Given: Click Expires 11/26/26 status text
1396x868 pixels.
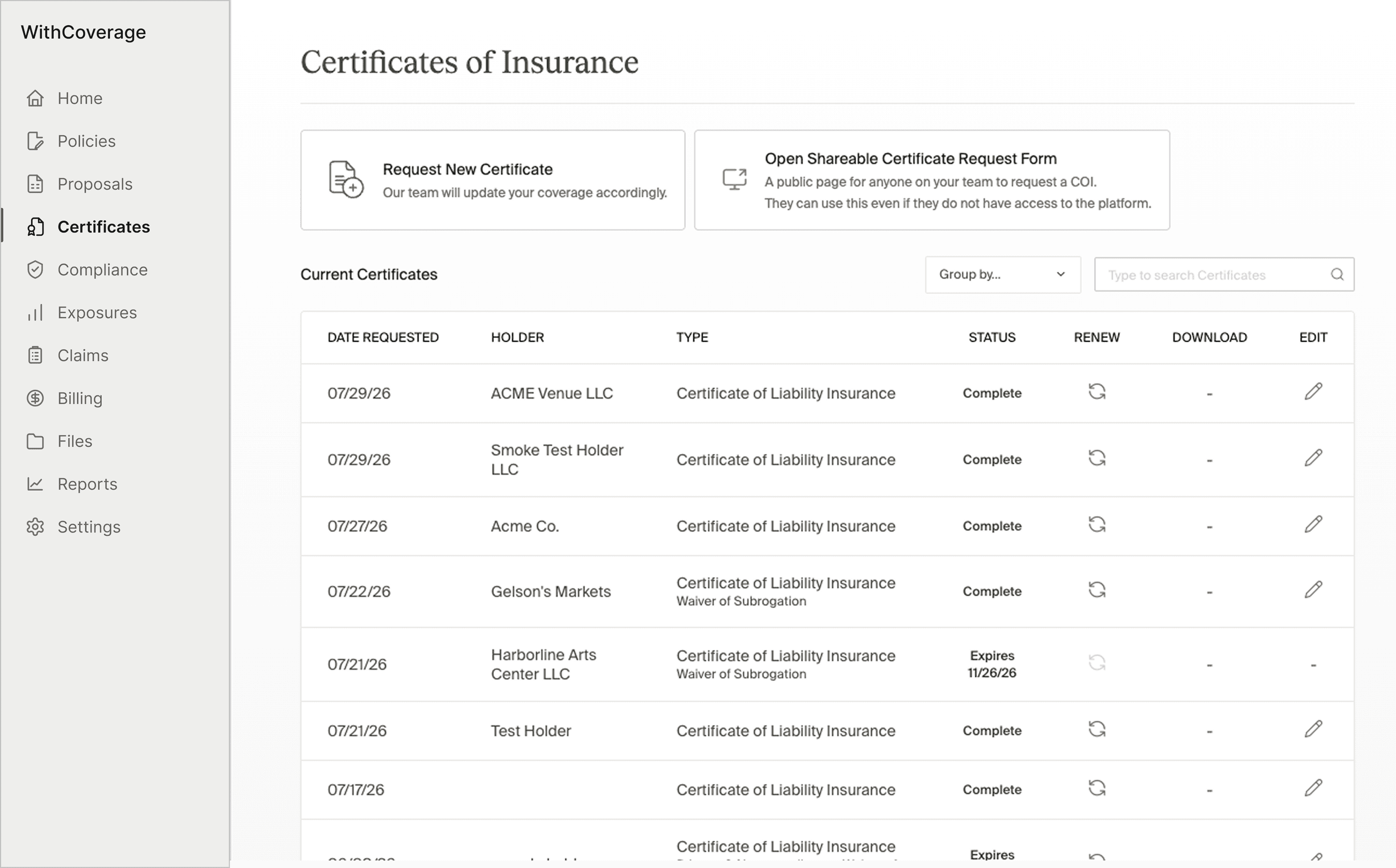Looking at the screenshot, I should coord(992,664).
